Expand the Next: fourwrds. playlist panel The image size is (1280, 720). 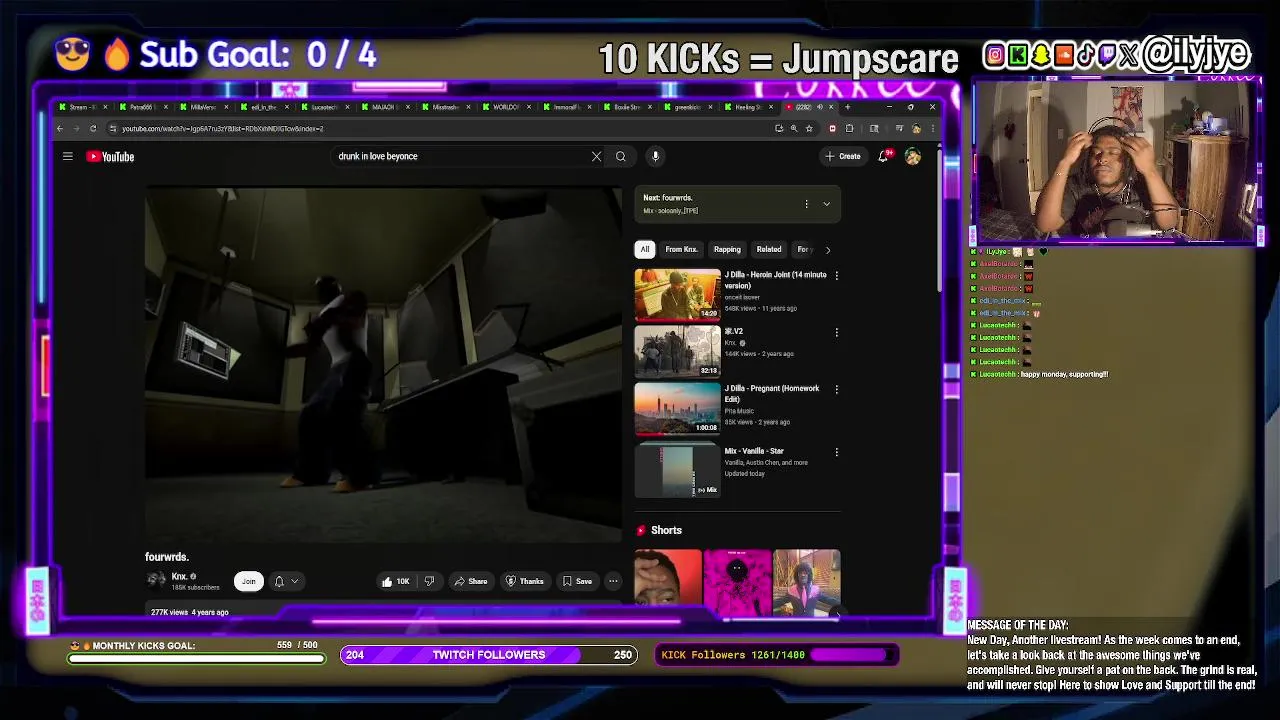[826, 204]
